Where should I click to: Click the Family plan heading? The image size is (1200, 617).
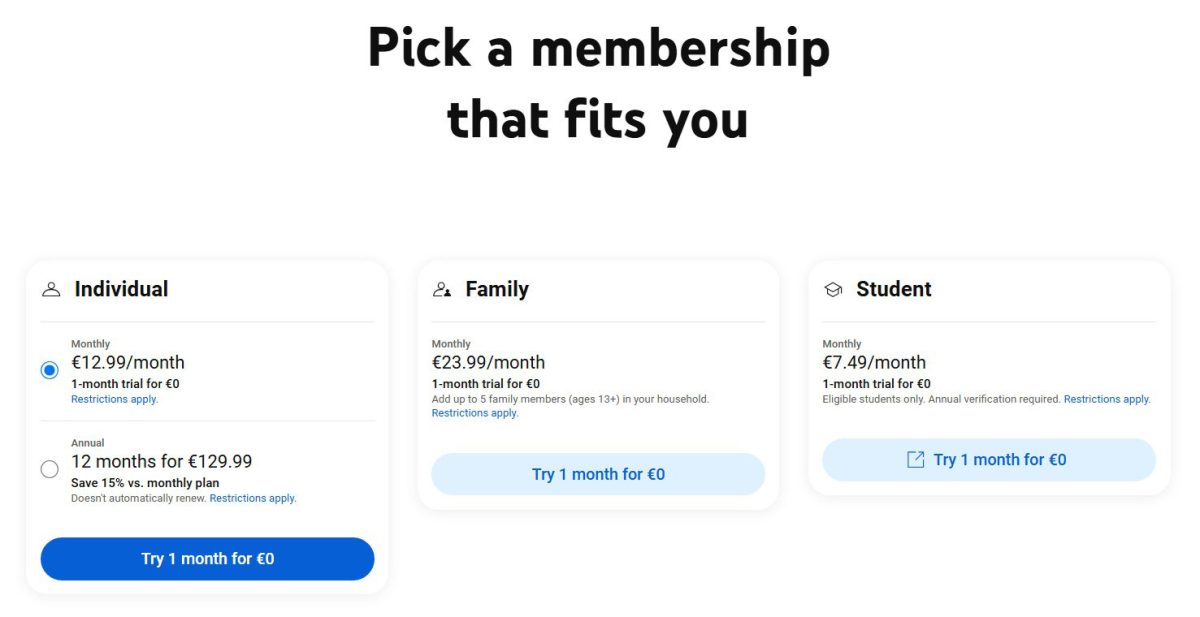497,289
